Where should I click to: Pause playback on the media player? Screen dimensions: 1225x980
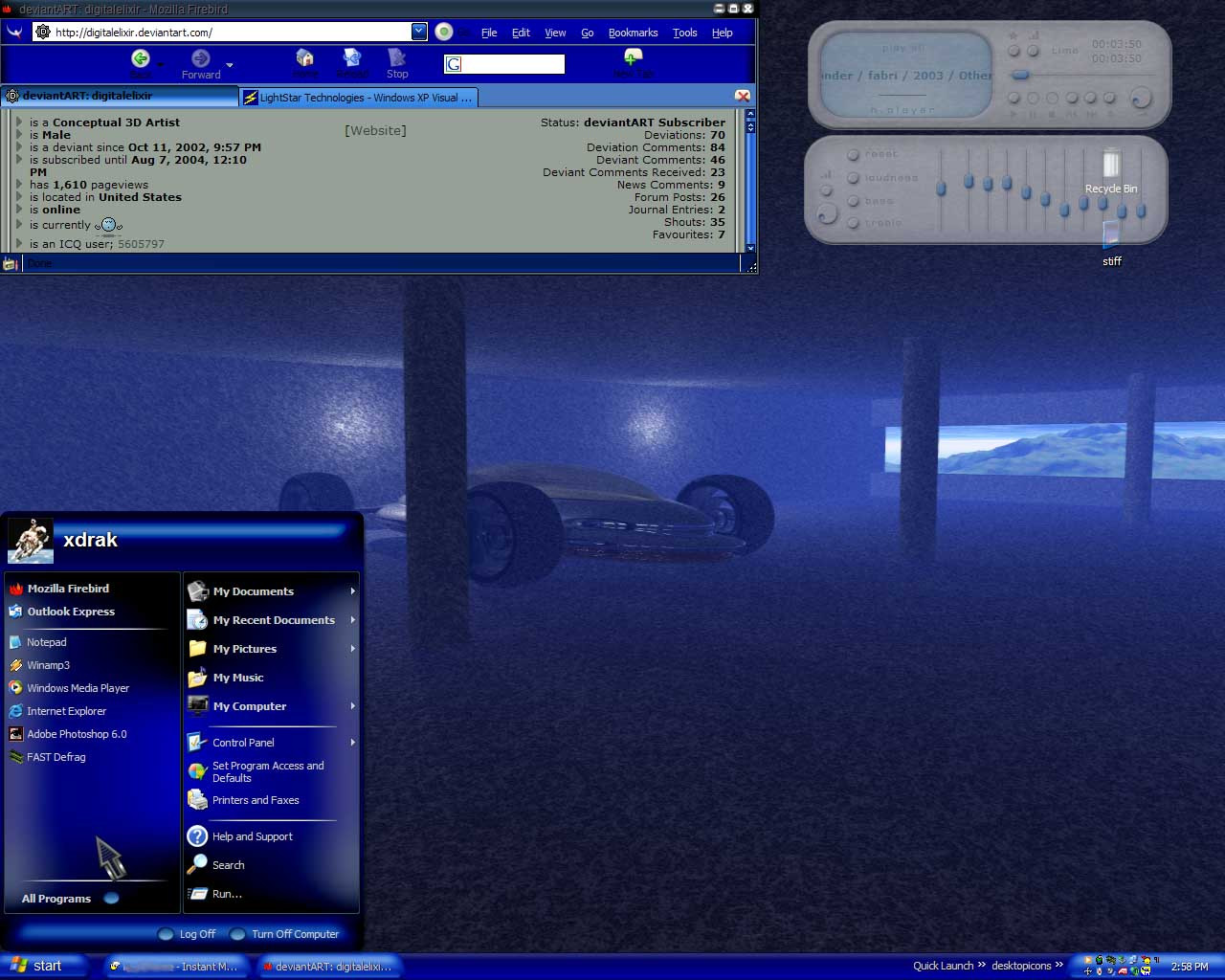(x=1033, y=98)
